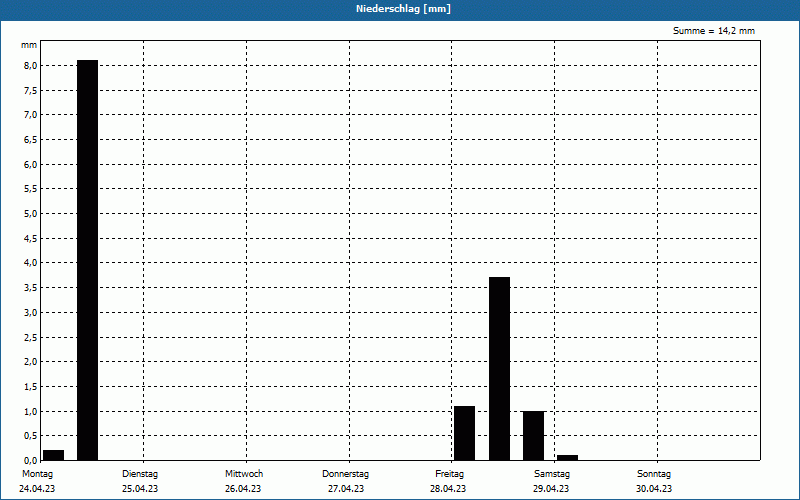
Task: Click the 'Montag' axis label
Action: point(37,474)
